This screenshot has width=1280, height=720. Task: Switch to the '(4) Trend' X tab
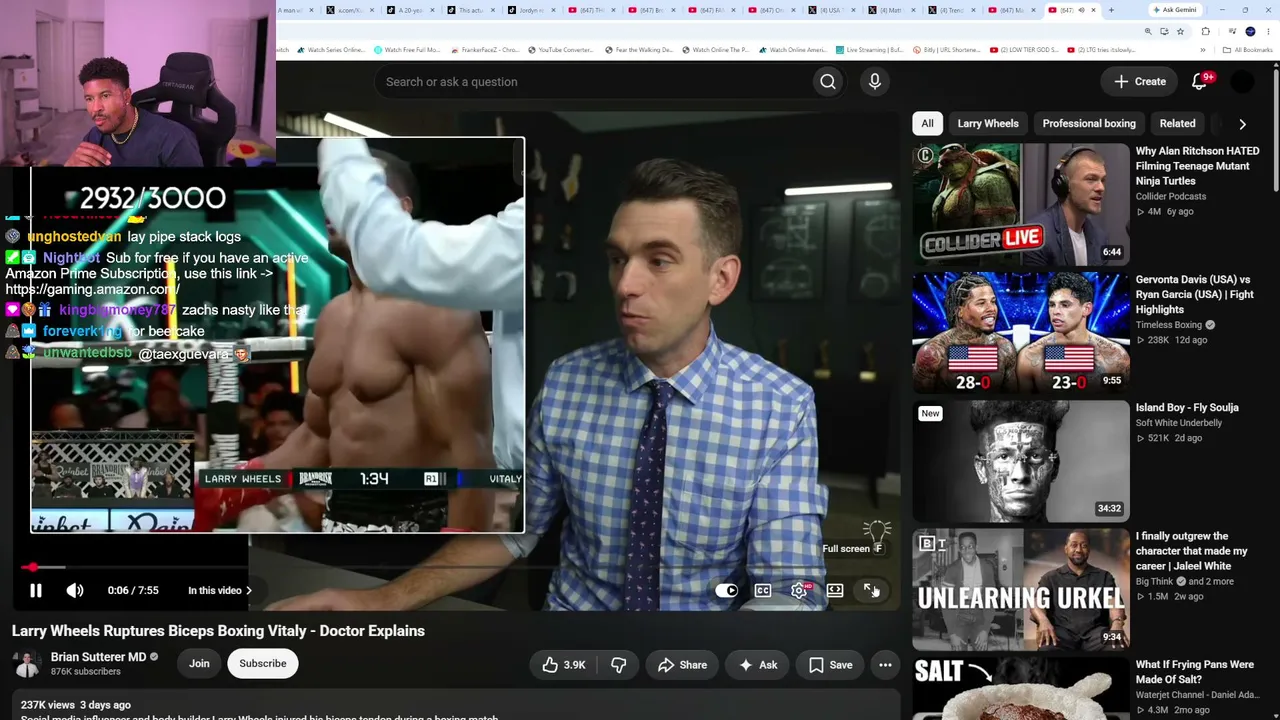(x=950, y=10)
